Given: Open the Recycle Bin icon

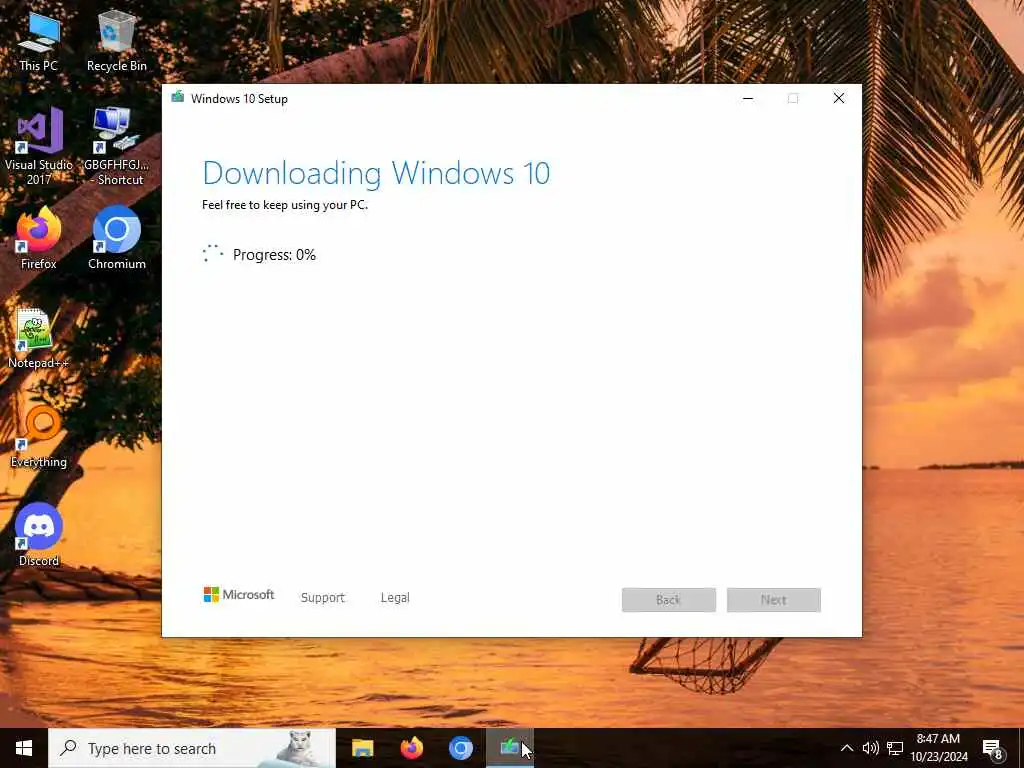Looking at the screenshot, I should (x=116, y=40).
